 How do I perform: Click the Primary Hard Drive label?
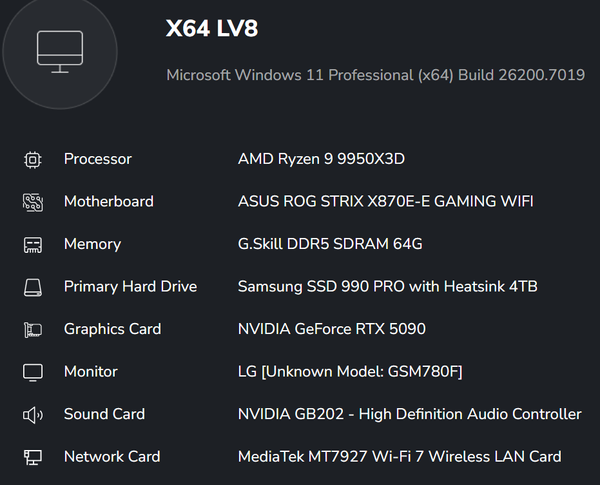[130, 287]
